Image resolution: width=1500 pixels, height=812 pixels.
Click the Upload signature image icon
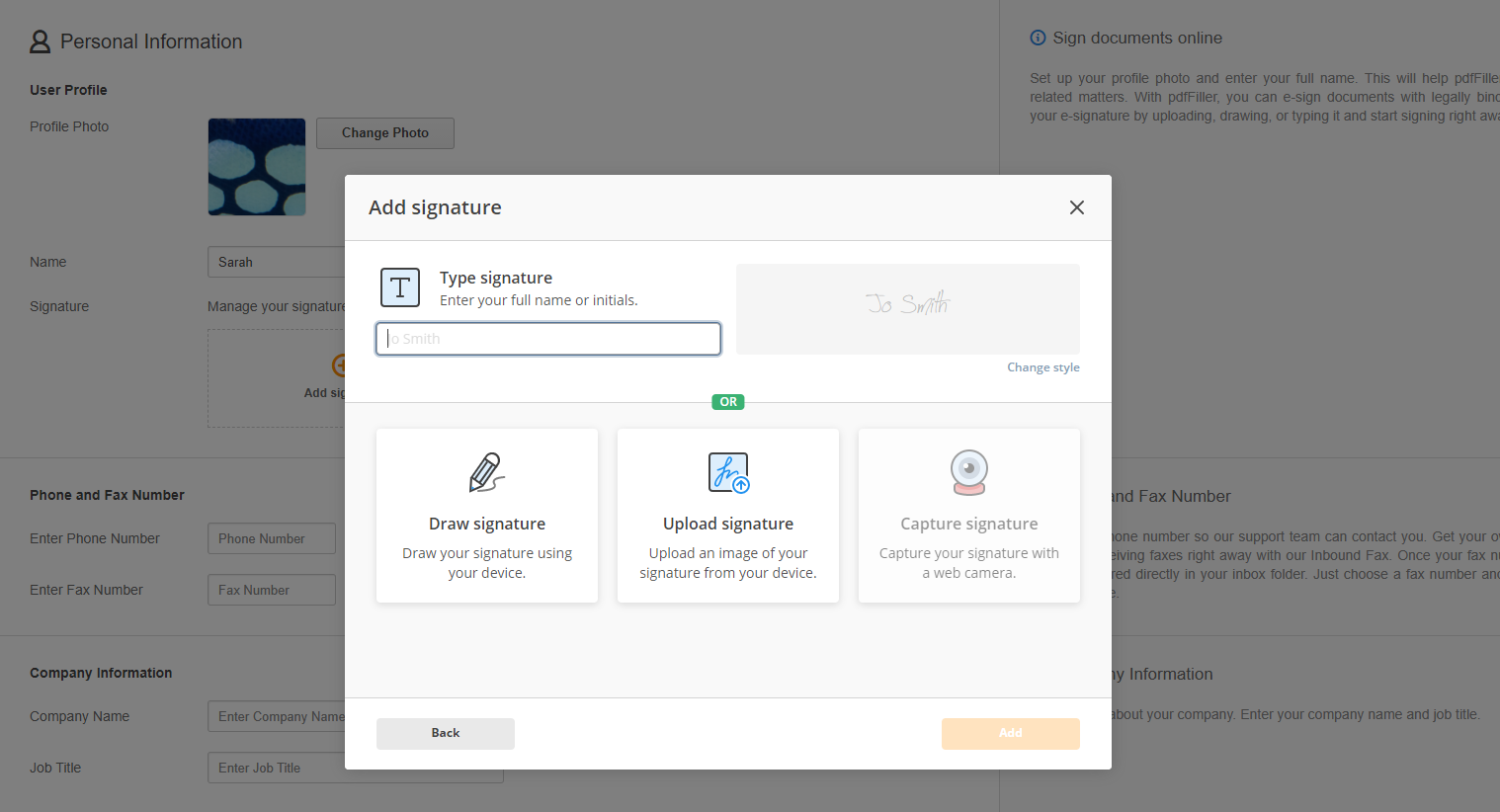point(728,472)
